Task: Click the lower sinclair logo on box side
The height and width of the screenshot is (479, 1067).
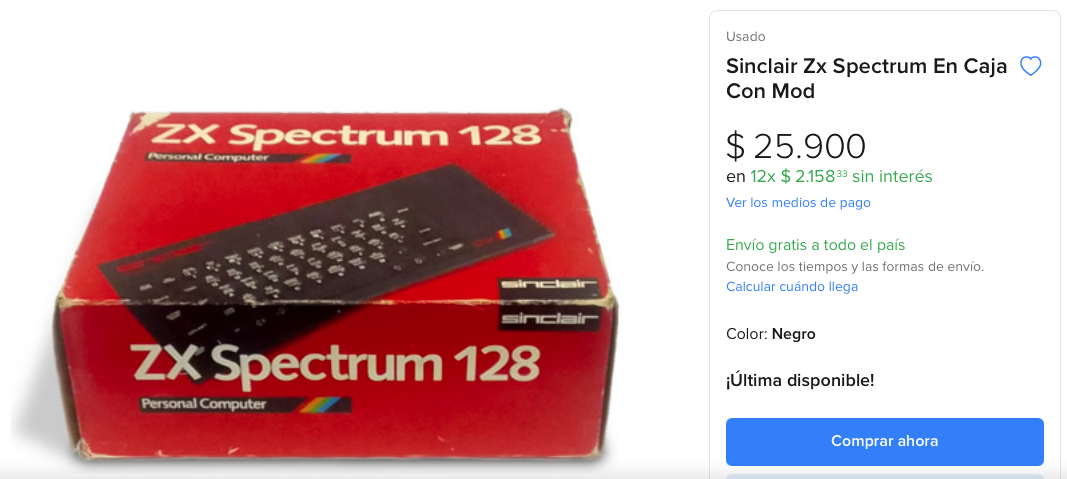Action: point(548,318)
